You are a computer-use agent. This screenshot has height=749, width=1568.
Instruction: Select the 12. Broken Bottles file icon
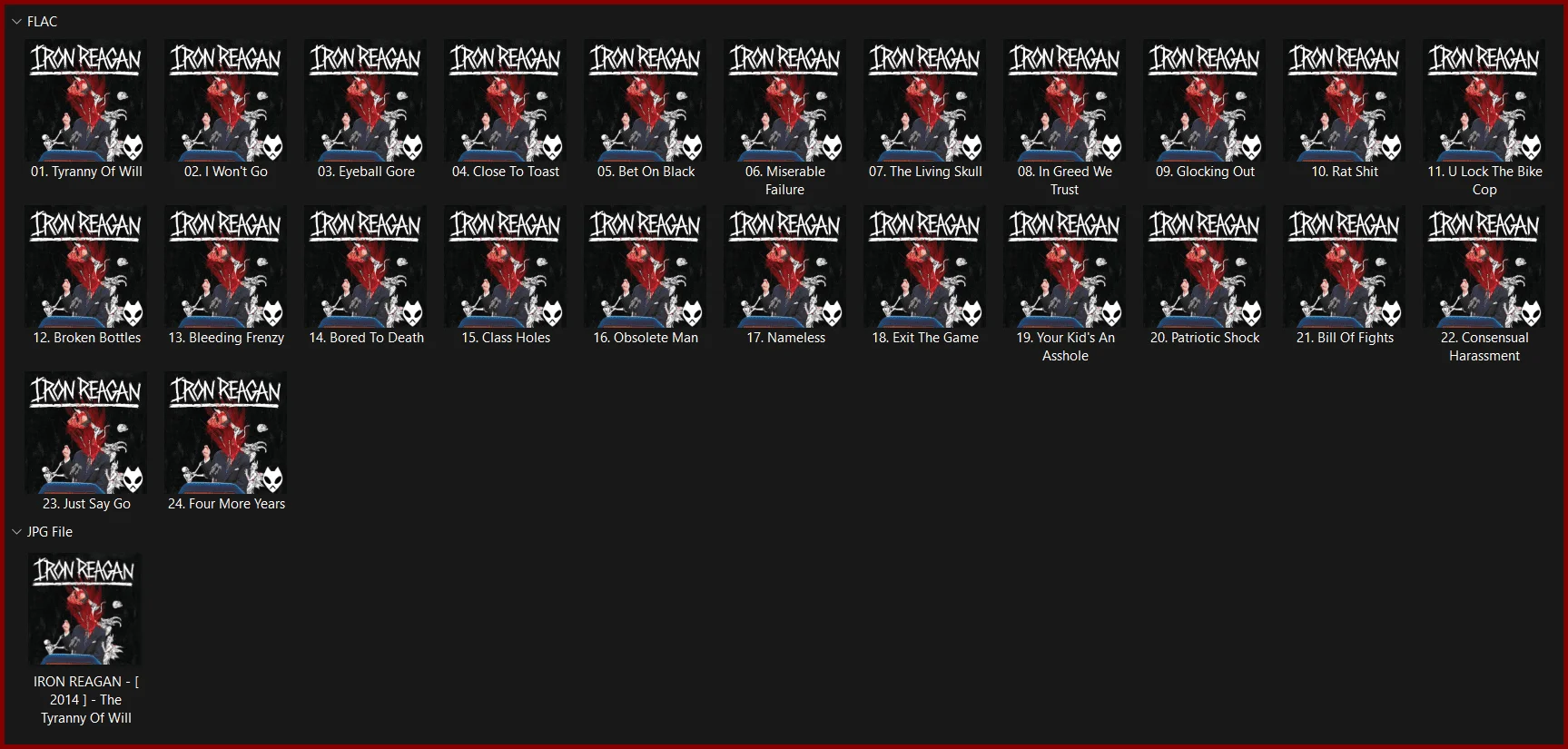pos(86,267)
